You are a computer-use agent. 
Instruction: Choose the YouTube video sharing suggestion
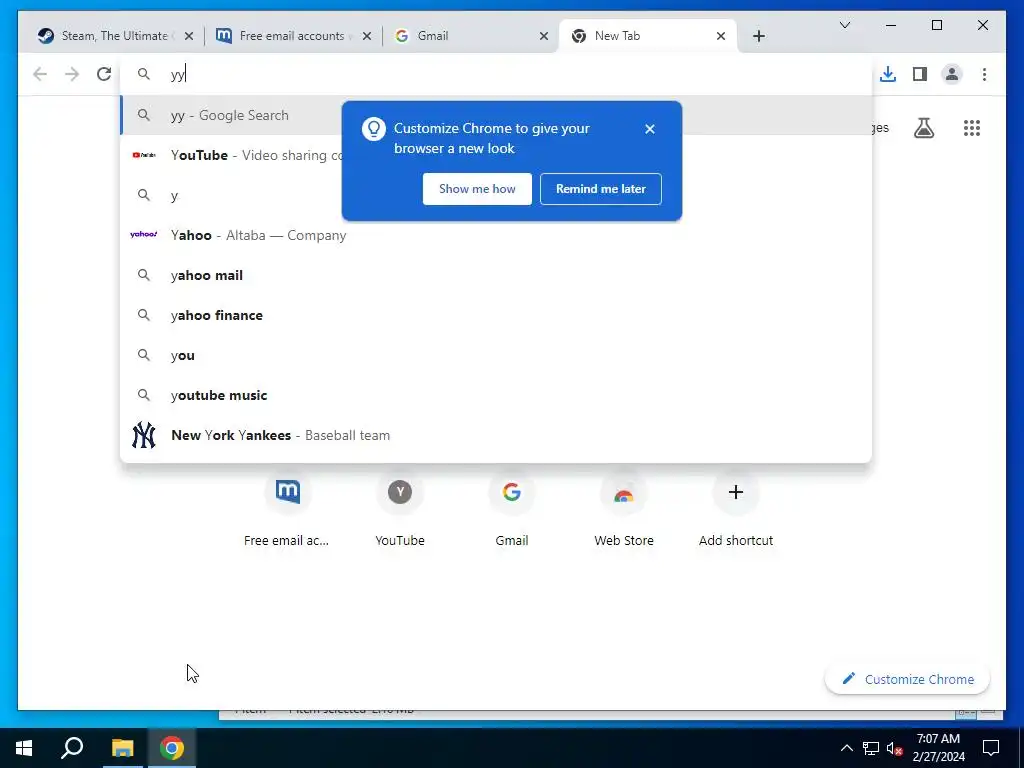[x=496, y=155]
